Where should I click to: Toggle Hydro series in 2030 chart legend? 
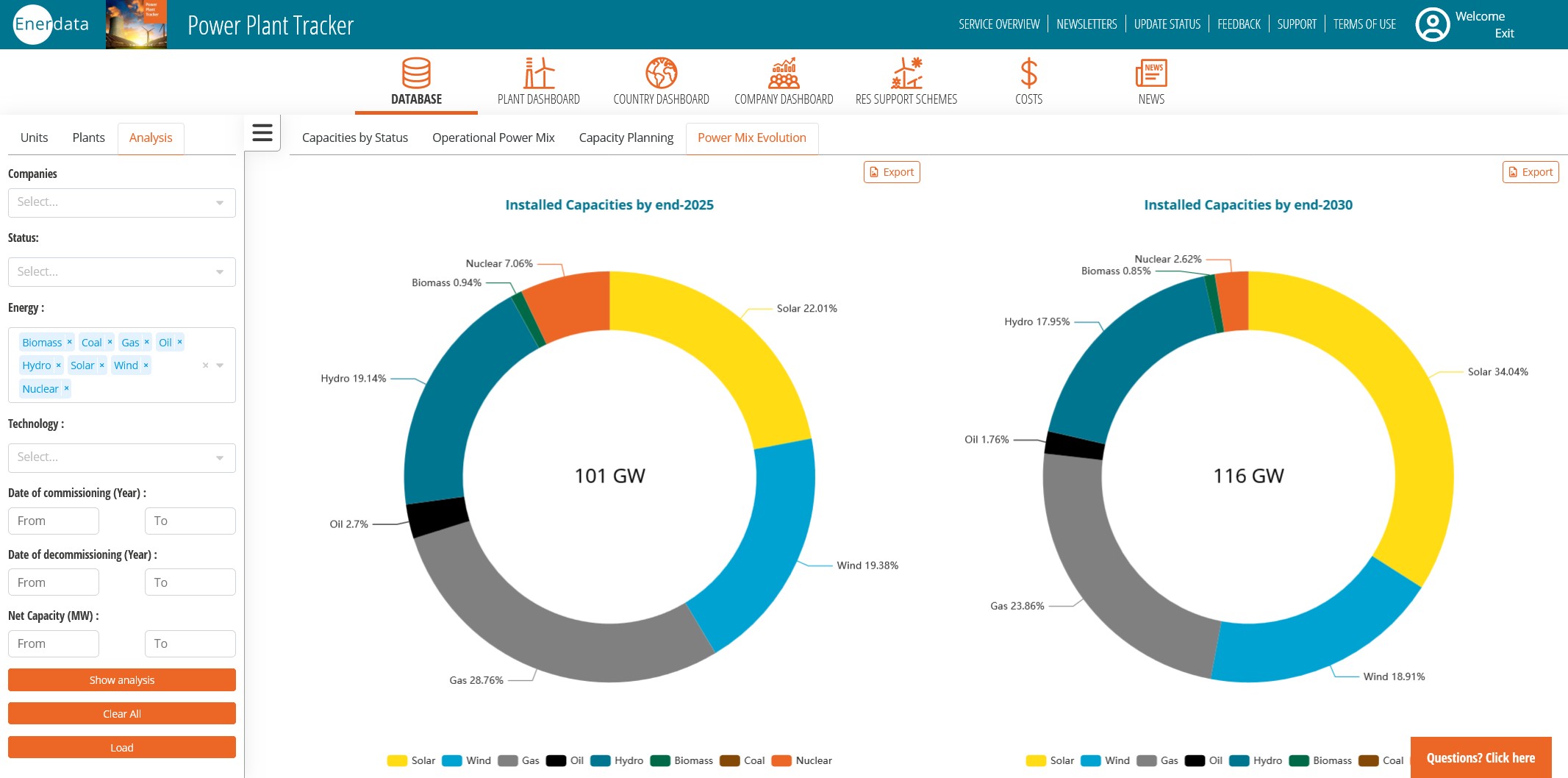pyautogui.click(x=1256, y=760)
